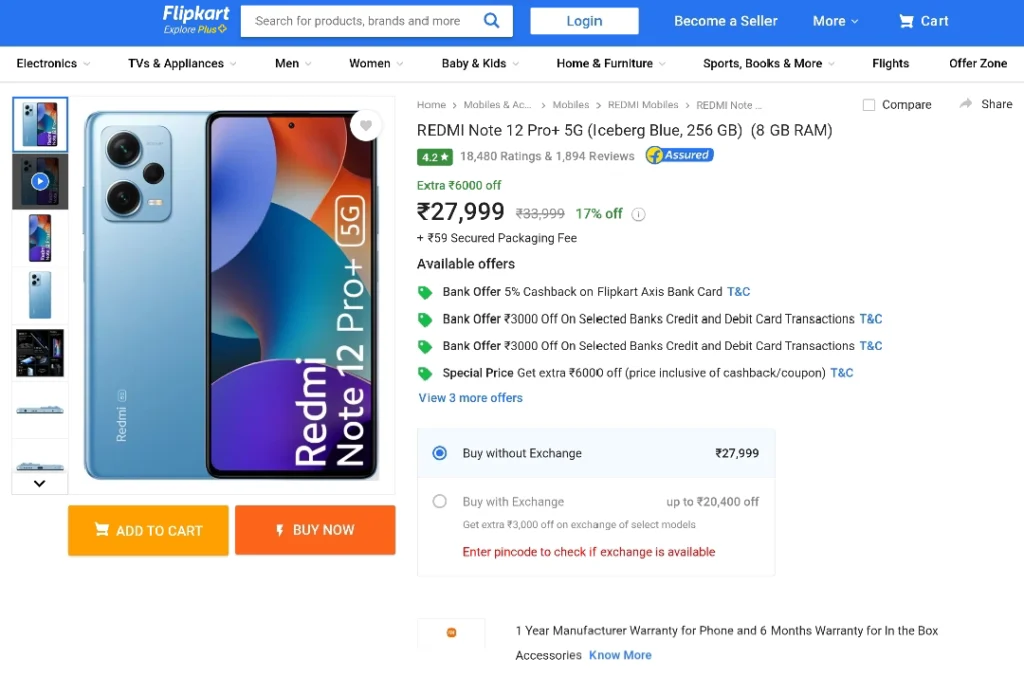Select Buy without Exchange option
The width and height of the screenshot is (1024, 677).
point(440,453)
